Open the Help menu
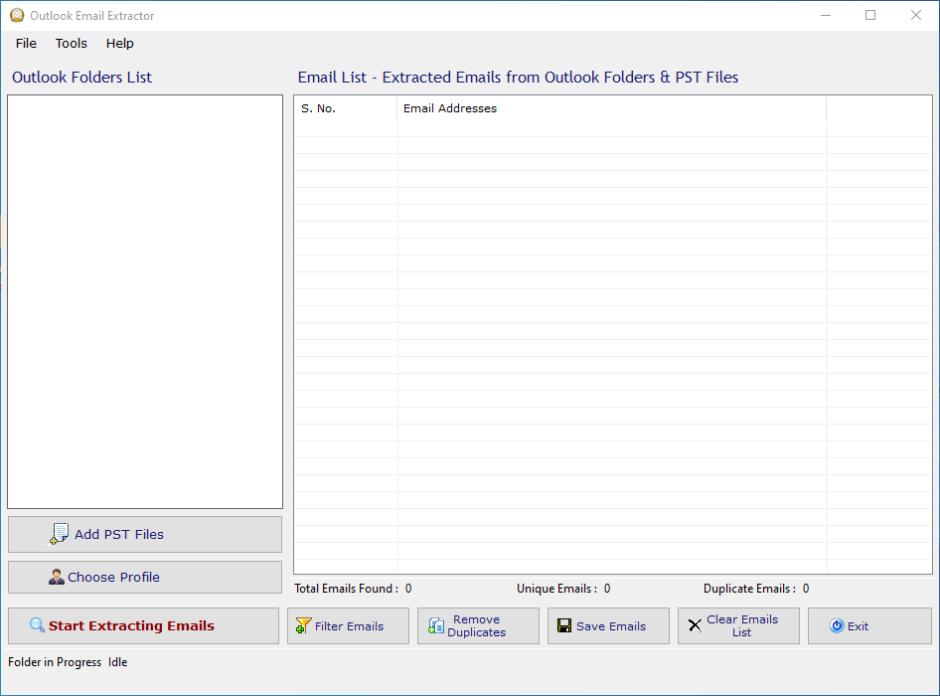This screenshot has height=696, width=940. tap(119, 43)
